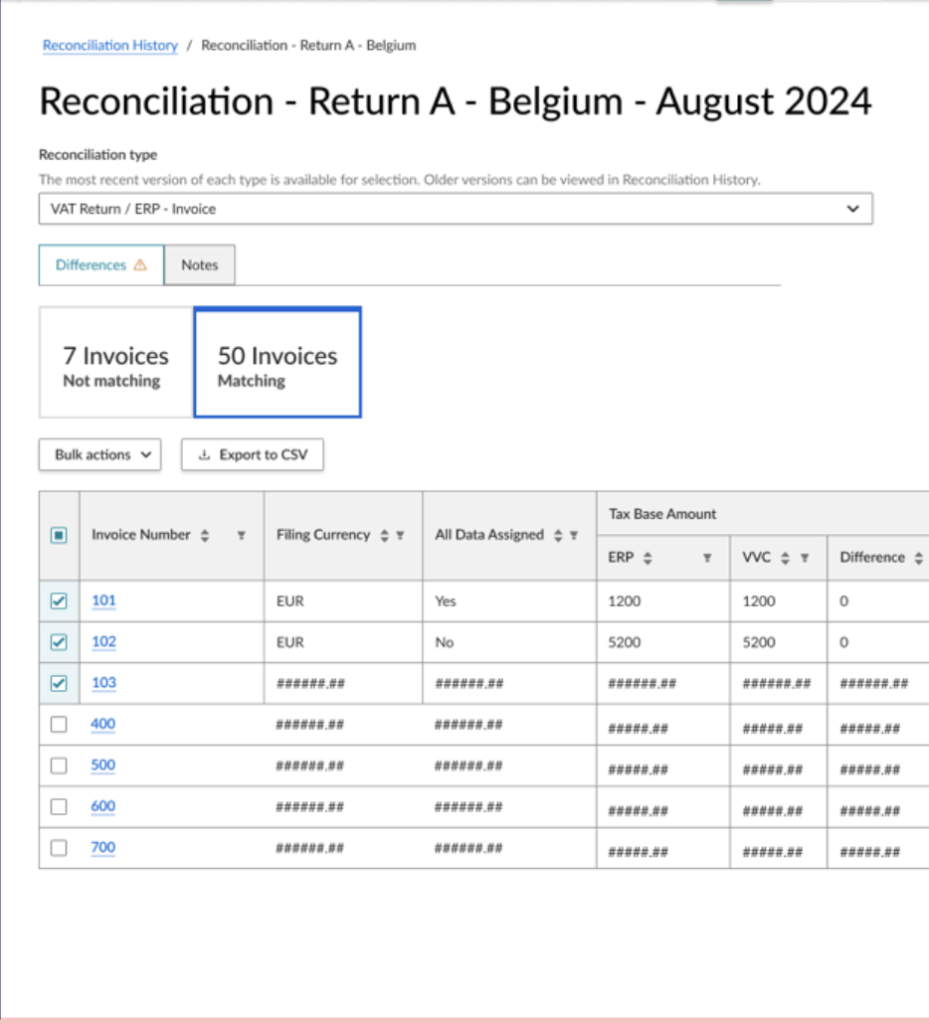Open invoice 600 link

[103, 807]
